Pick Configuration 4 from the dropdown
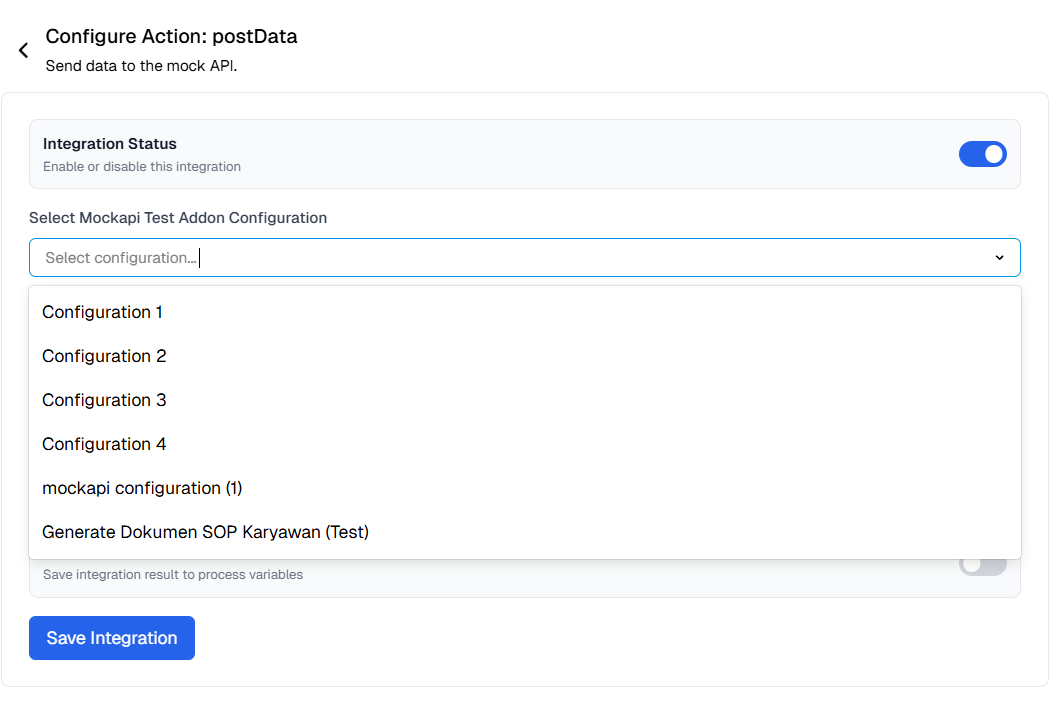Viewport: 1063px width, 727px height. [x=104, y=444]
